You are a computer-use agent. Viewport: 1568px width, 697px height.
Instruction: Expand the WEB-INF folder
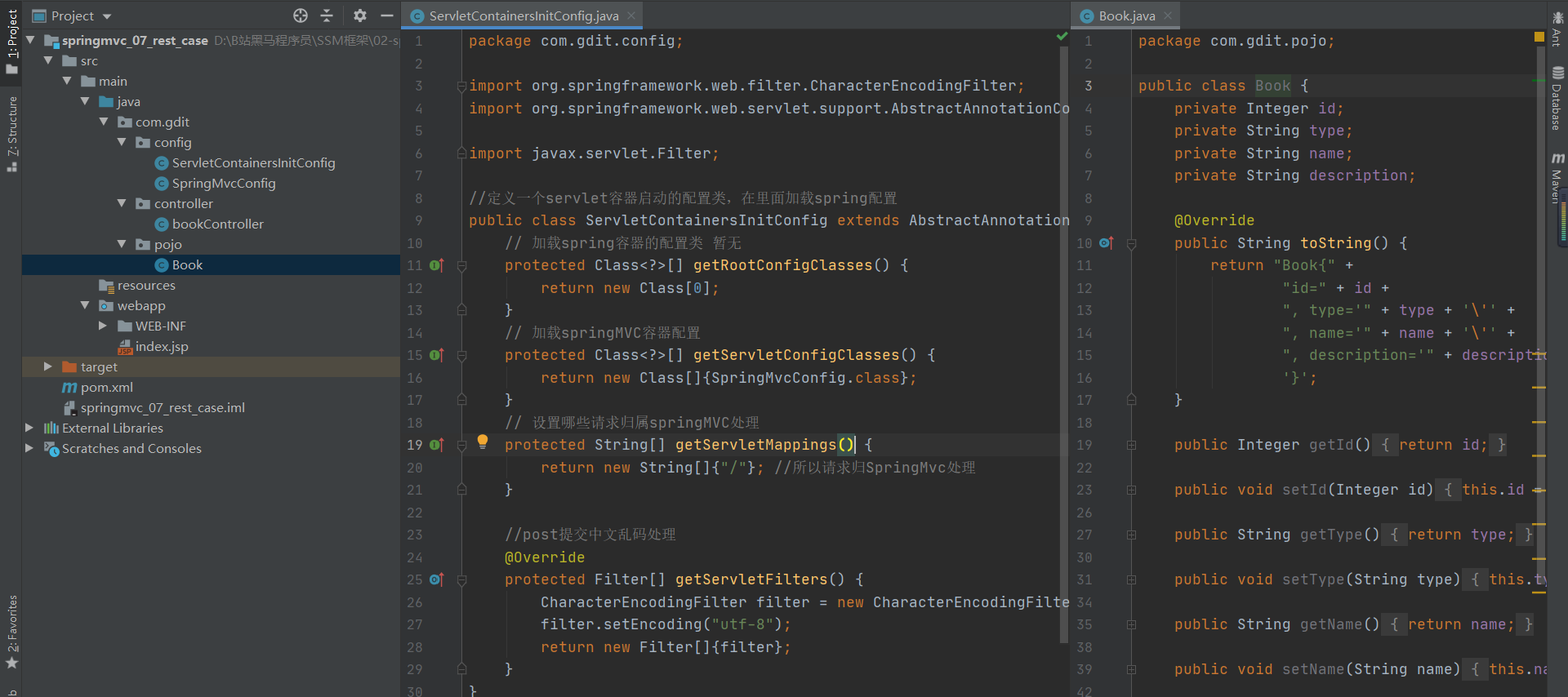tap(103, 326)
